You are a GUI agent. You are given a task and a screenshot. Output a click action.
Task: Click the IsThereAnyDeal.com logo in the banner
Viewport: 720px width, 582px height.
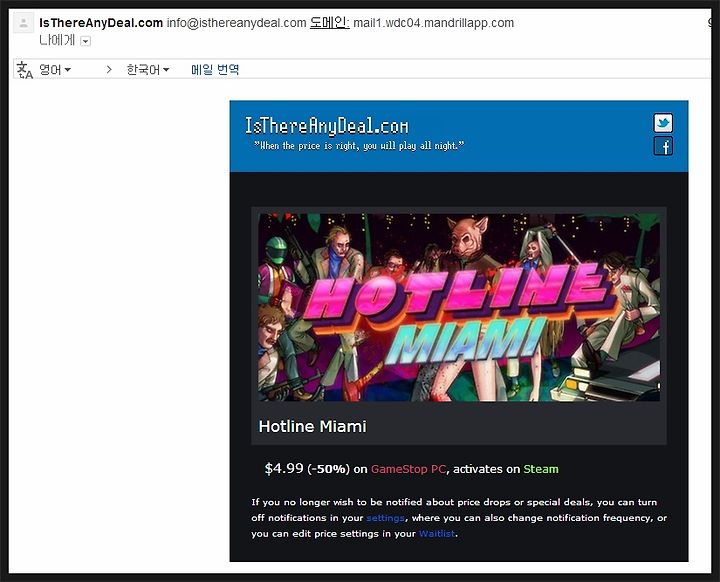[326, 126]
